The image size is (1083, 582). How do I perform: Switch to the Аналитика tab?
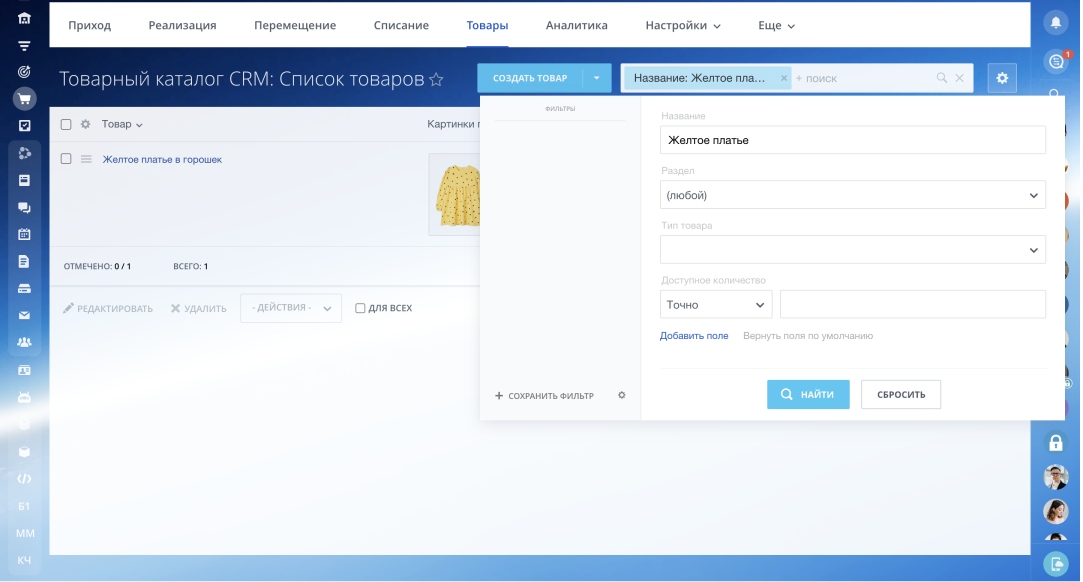tap(577, 25)
